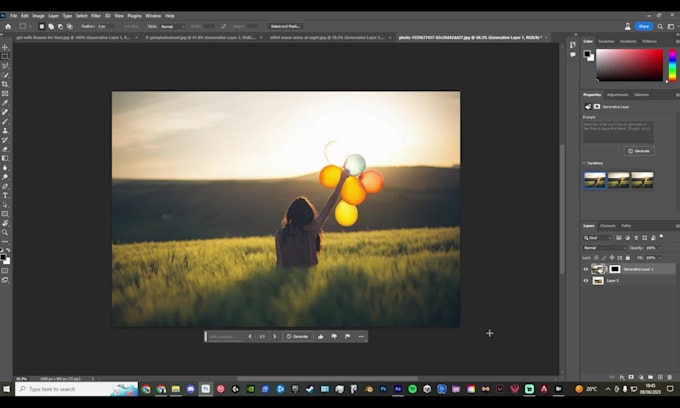Open the three-dots more options on the taskbar

tap(361, 336)
